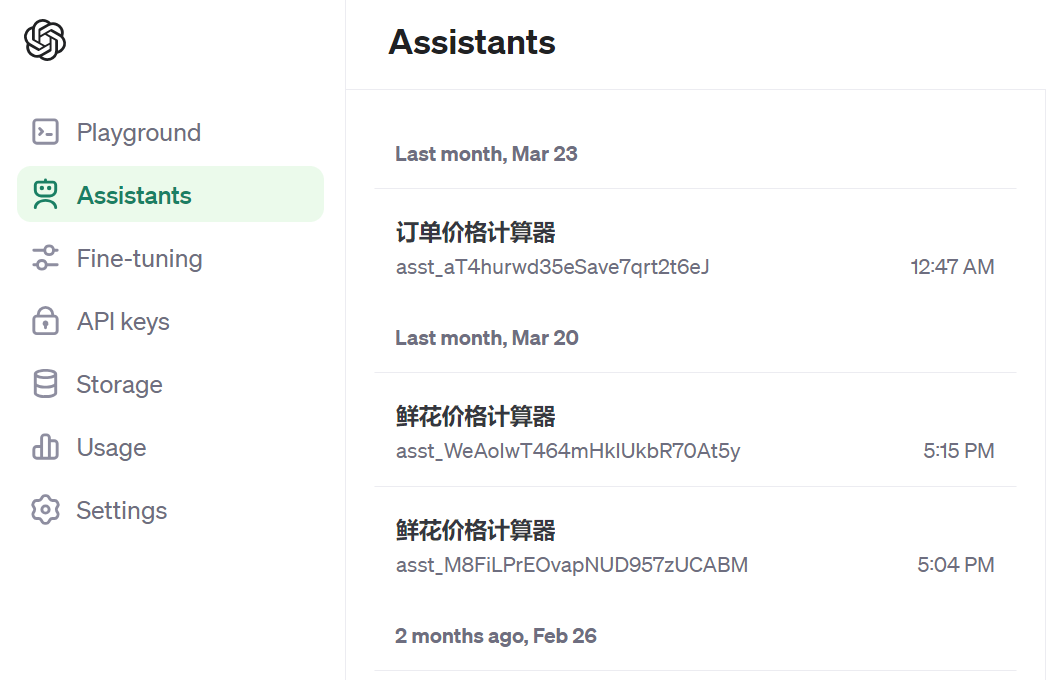The height and width of the screenshot is (680, 1046).
Task: Open the Playground section
Action: click(x=170, y=132)
